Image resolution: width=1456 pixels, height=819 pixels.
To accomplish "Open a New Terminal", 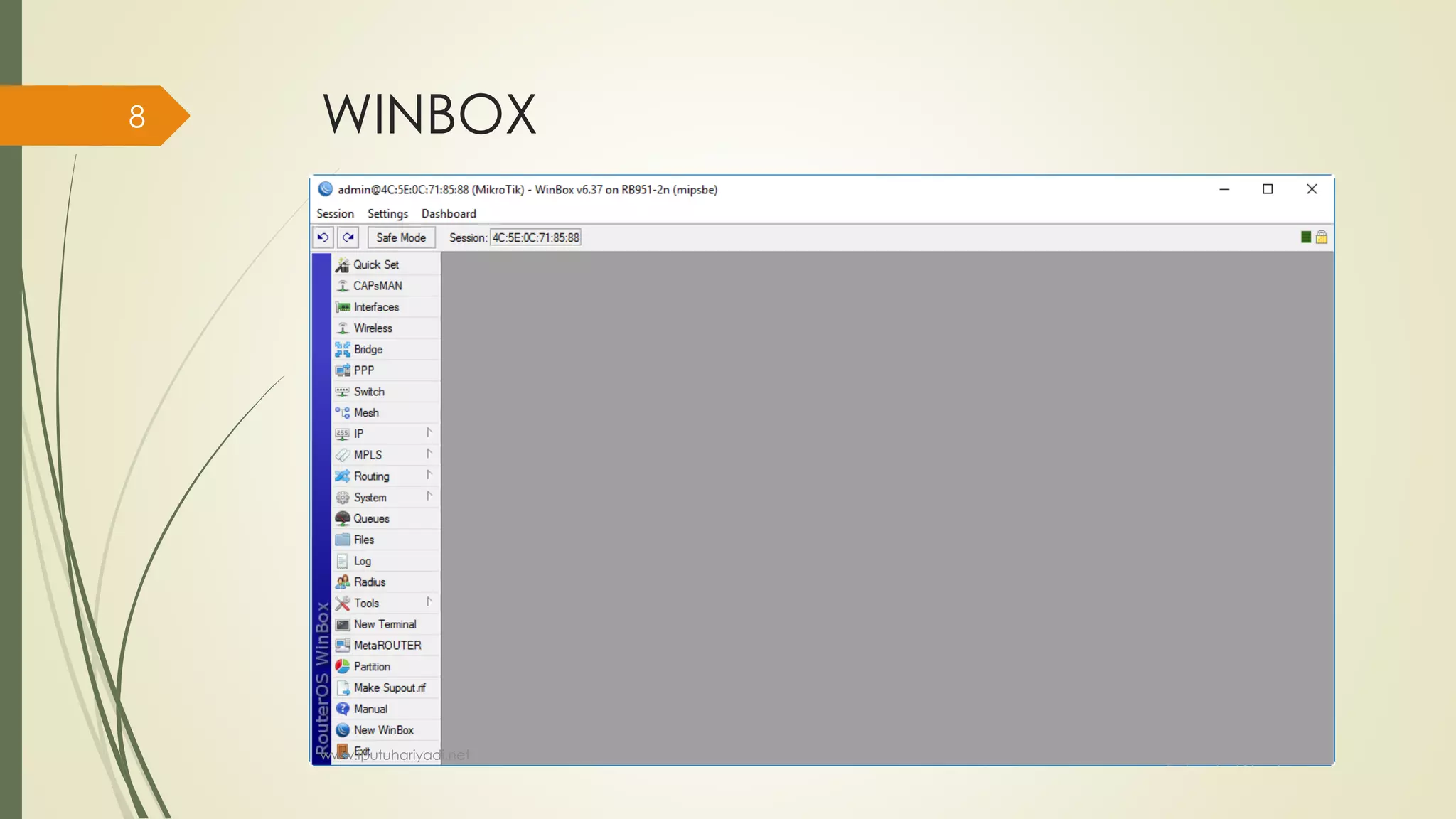I will pyautogui.click(x=386, y=624).
